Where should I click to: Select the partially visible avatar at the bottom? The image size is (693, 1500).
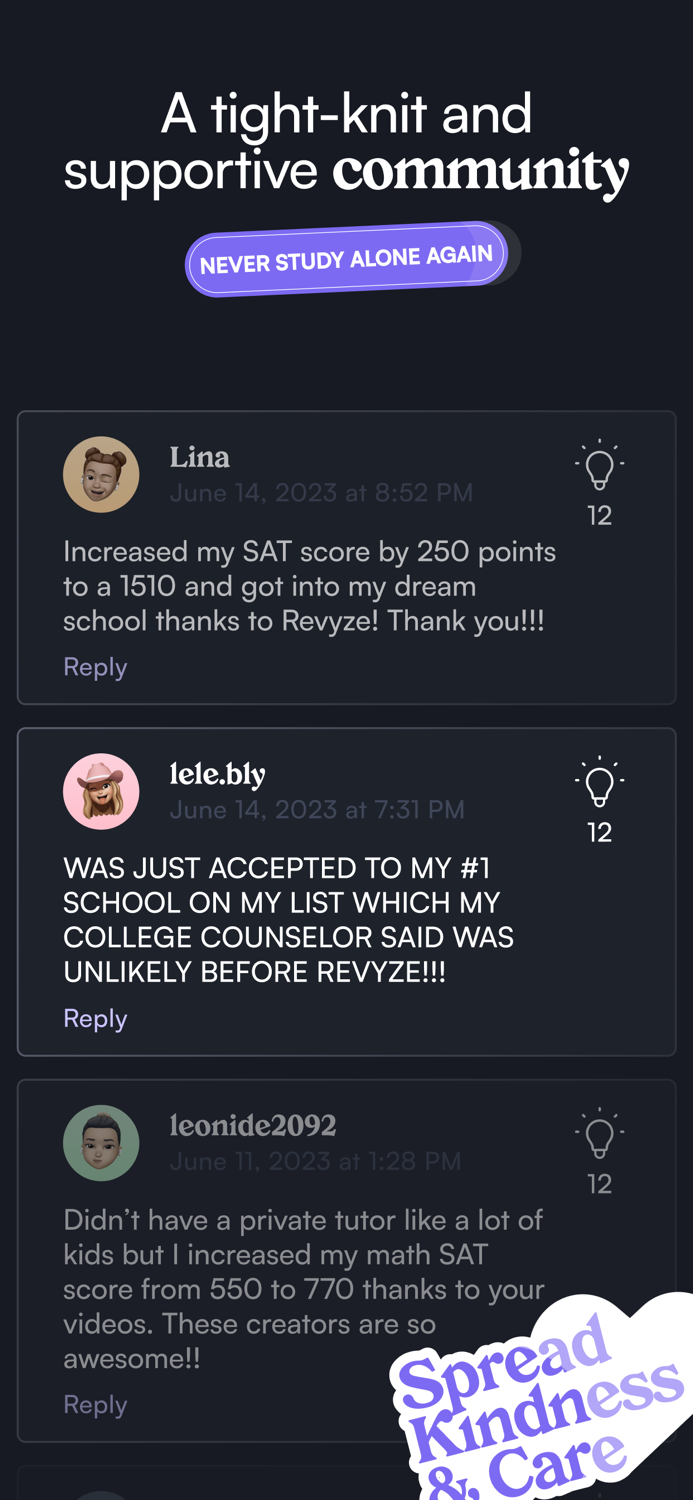[x=101, y=1494]
